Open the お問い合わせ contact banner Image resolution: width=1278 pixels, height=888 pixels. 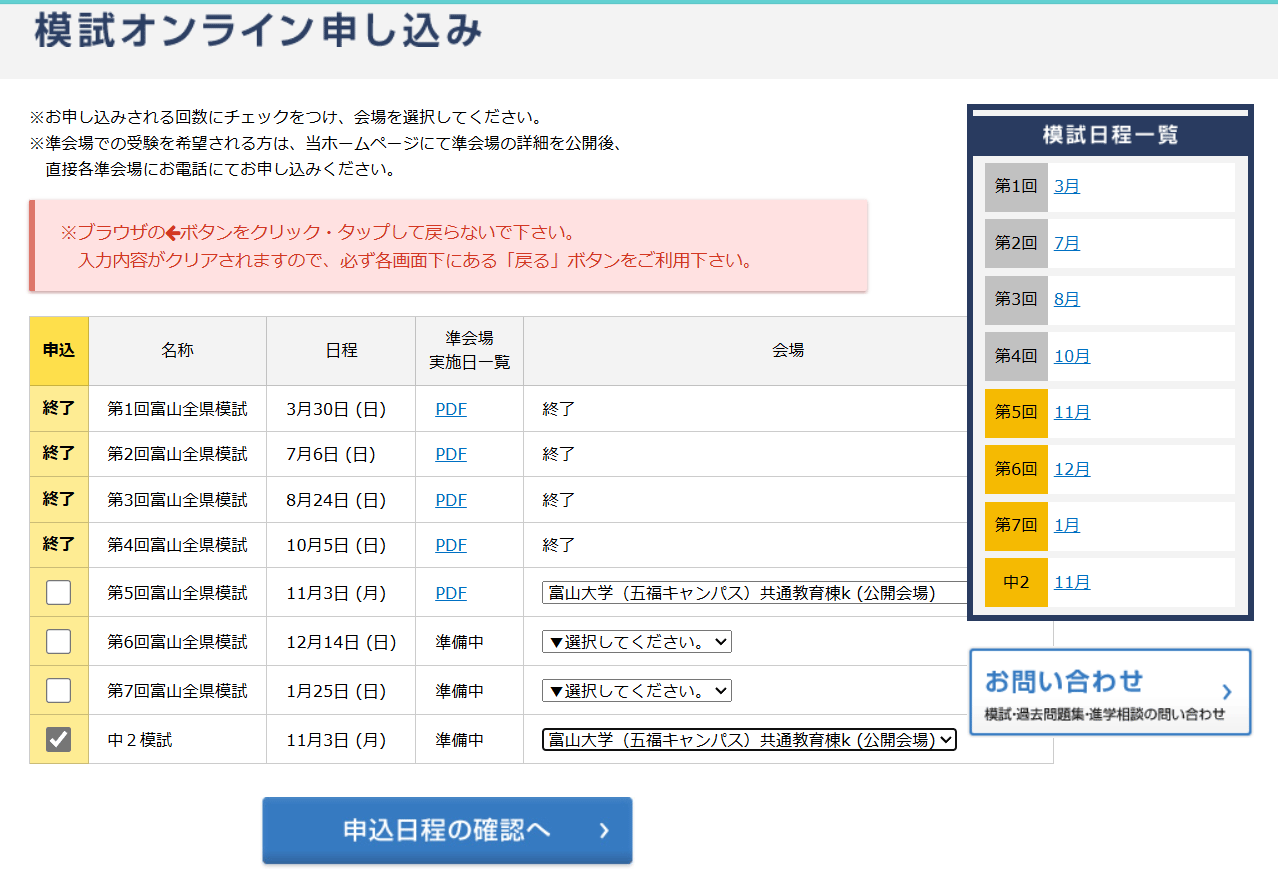(x=1110, y=692)
